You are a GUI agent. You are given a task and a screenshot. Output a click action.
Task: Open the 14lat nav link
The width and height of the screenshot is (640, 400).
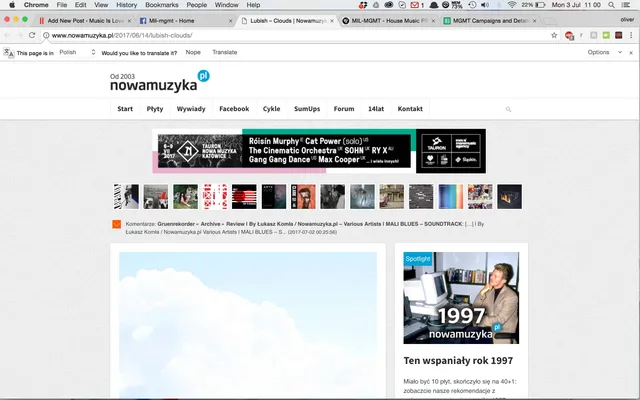[x=376, y=109]
